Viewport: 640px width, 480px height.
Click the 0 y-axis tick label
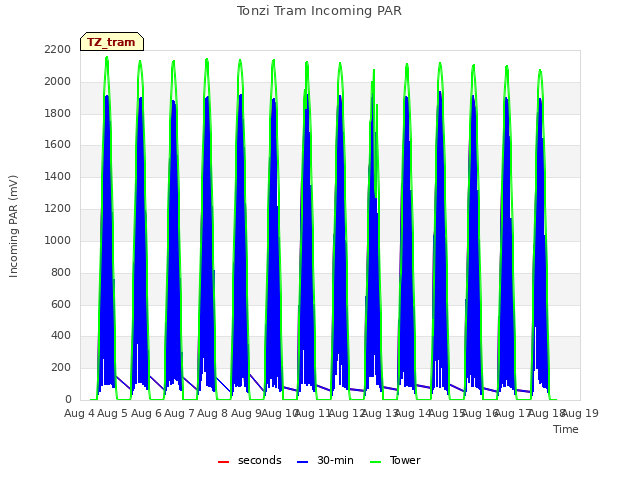68,399
